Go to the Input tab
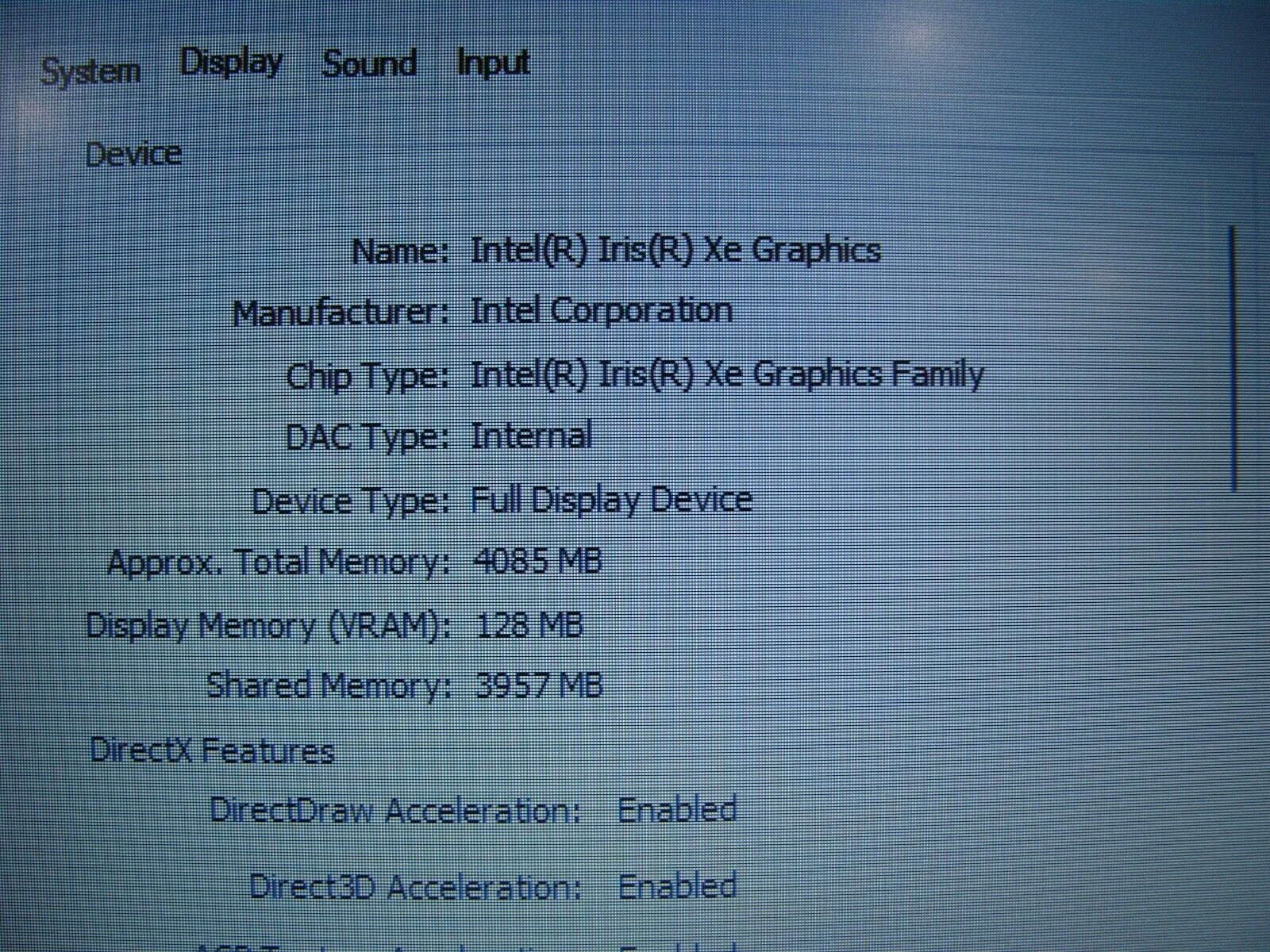The image size is (1270, 952). point(493,62)
